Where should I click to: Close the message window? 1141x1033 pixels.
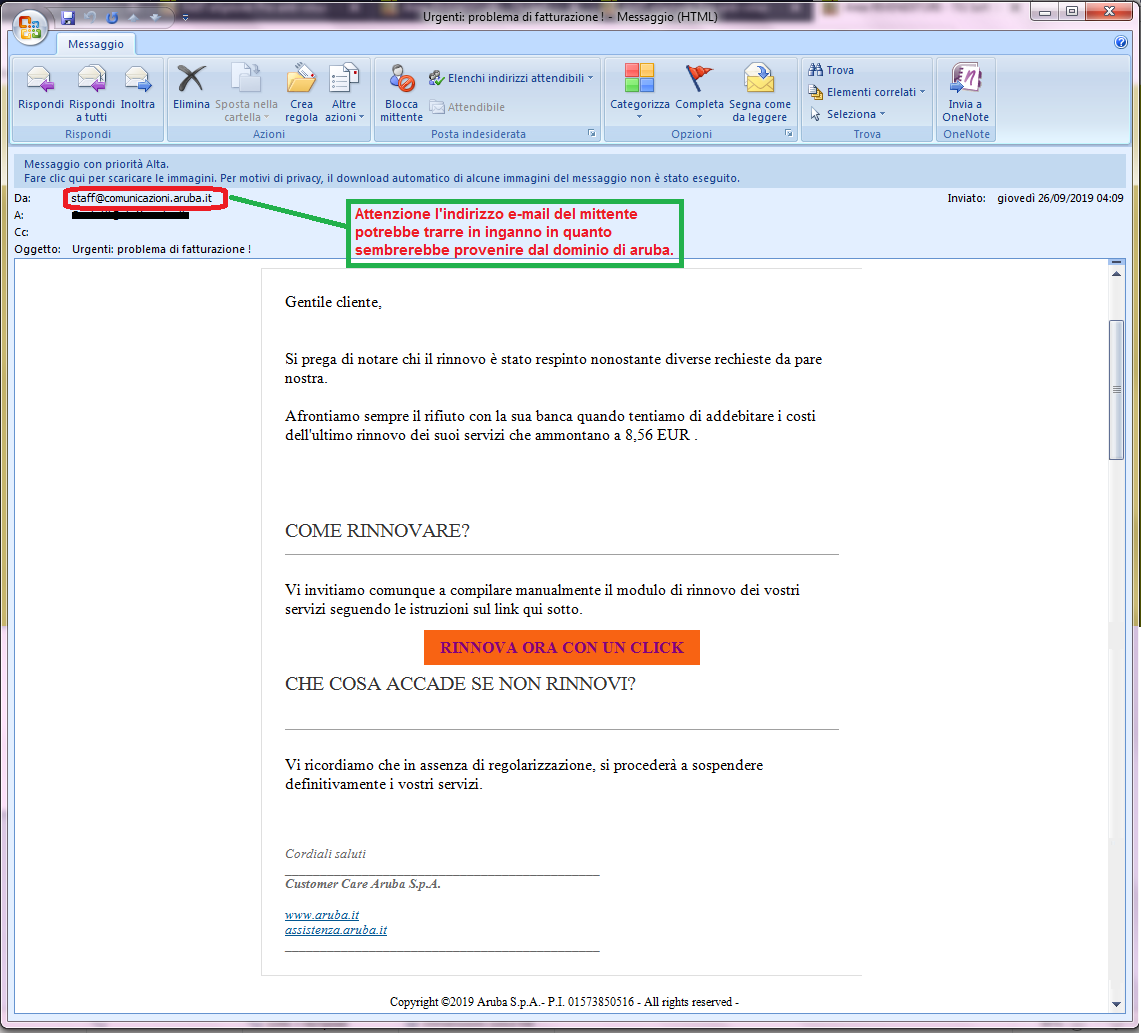tap(1110, 12)
